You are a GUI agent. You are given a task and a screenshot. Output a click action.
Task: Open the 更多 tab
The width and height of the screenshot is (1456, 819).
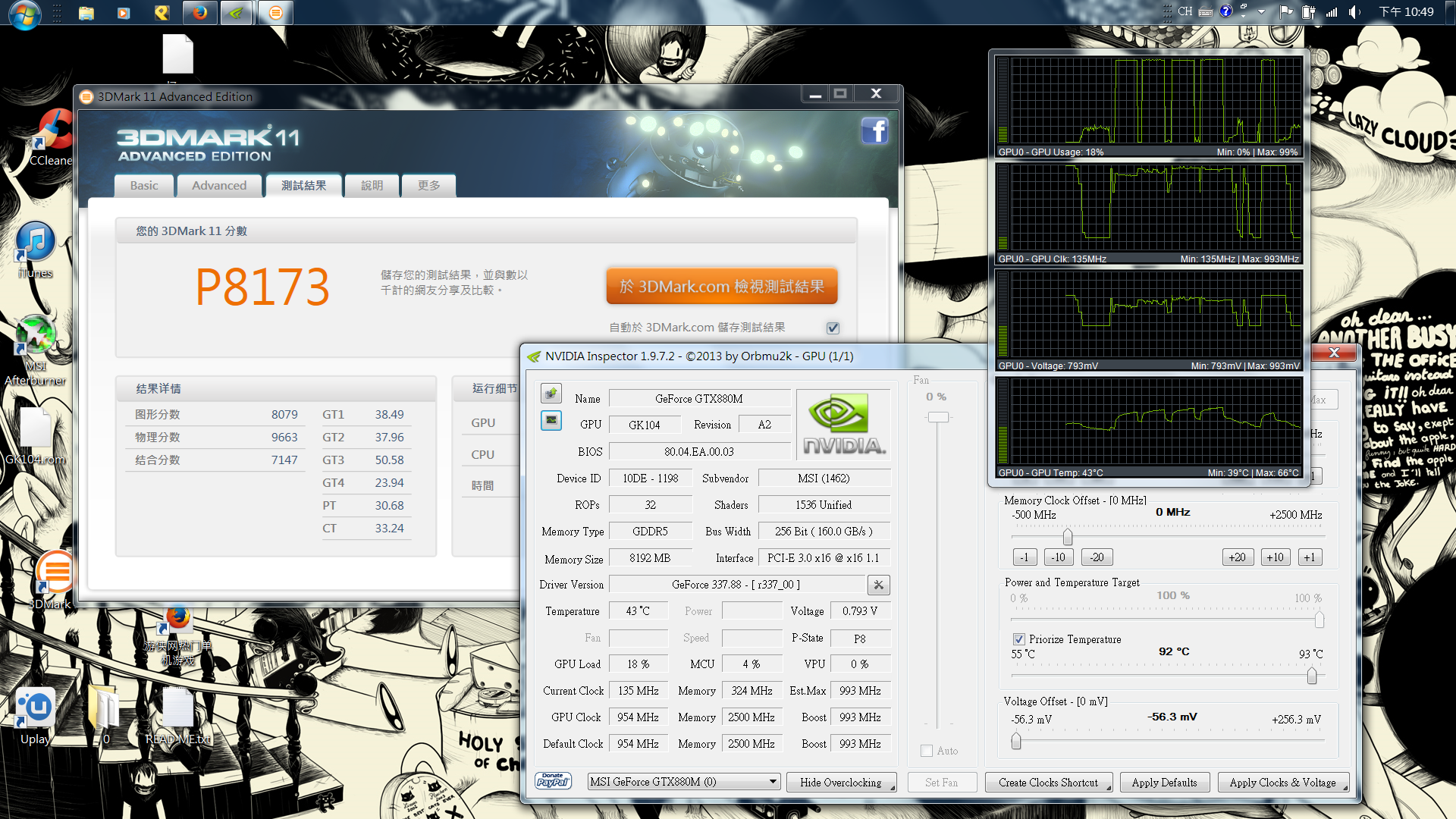428,185
